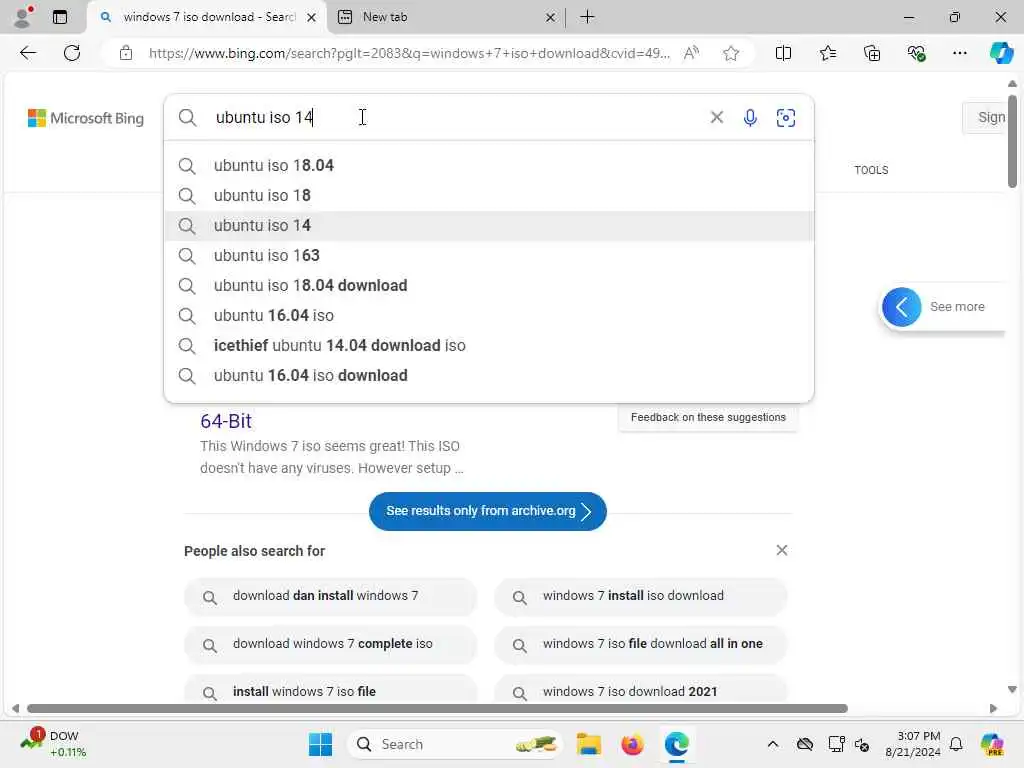Click the Microsoft Bing logo
This screenshot has width=1024, height=768.
coord(86,118)
